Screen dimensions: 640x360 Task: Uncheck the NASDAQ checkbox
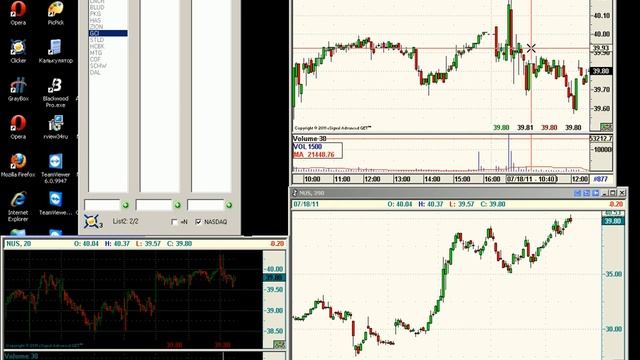198,222
